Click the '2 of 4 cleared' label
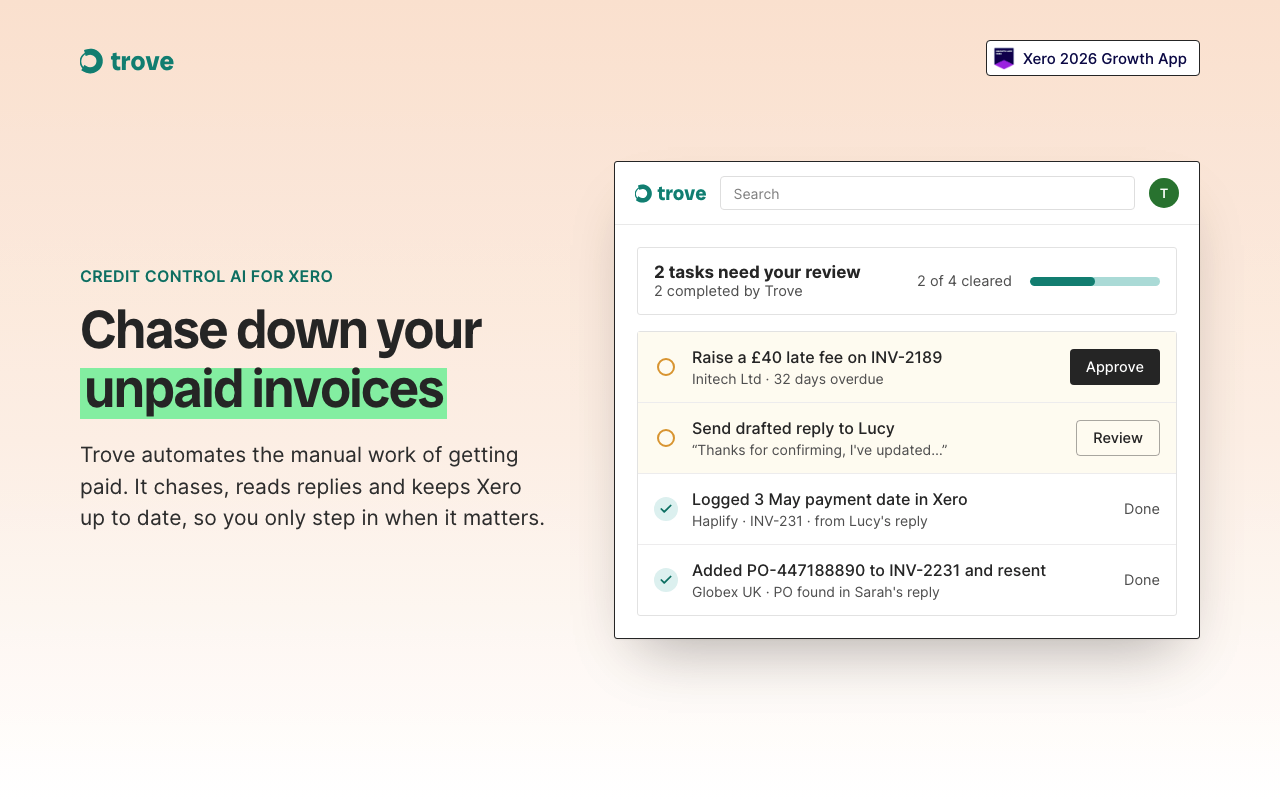Viewport: 1280px width, 800px height. [964, 281]
